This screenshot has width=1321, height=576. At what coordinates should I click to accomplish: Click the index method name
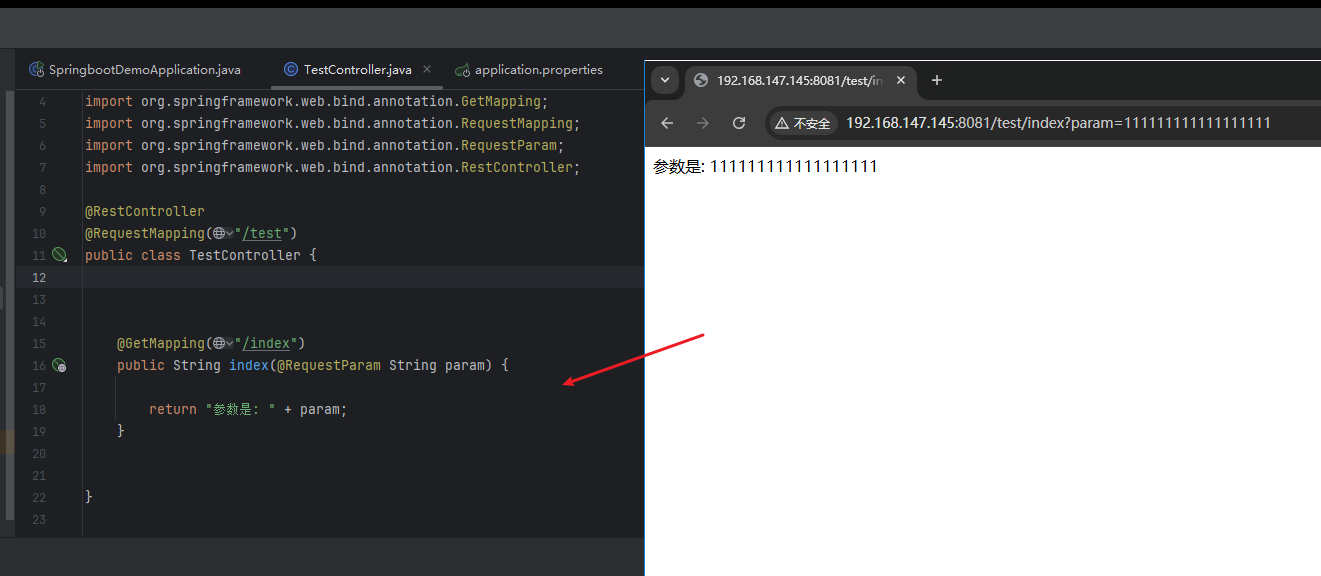coord(248,365)
